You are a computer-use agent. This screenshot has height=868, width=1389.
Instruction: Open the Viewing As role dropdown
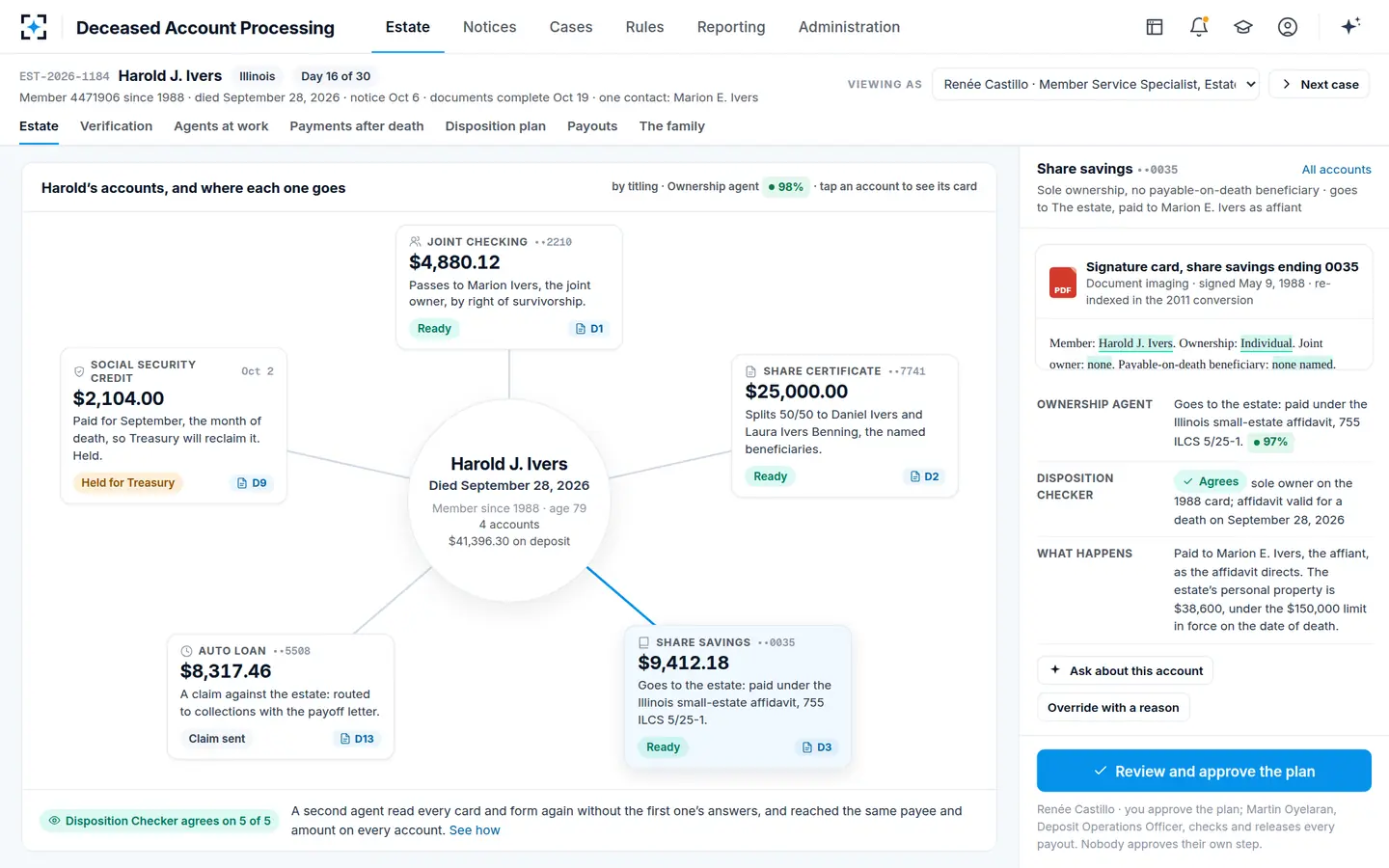pyautogui.click(x=1096, y=84)
